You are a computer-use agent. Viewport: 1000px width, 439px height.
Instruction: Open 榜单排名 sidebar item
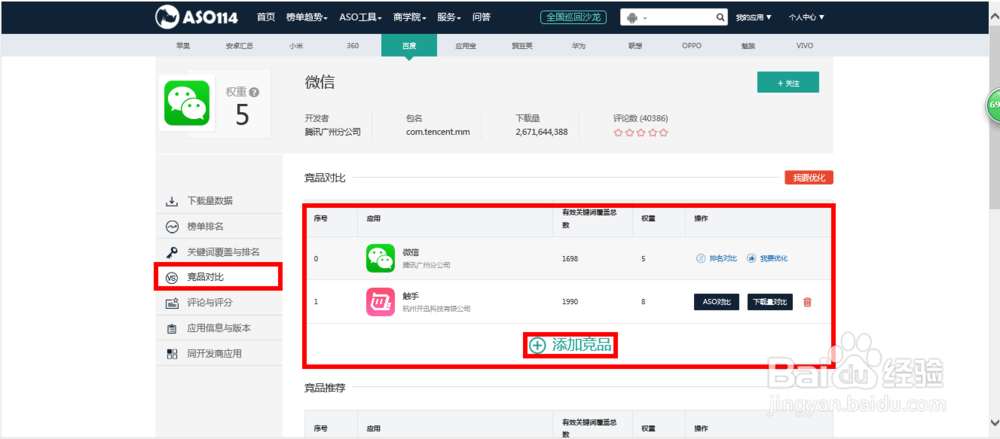pyautogui.click(x=219, y=227)
